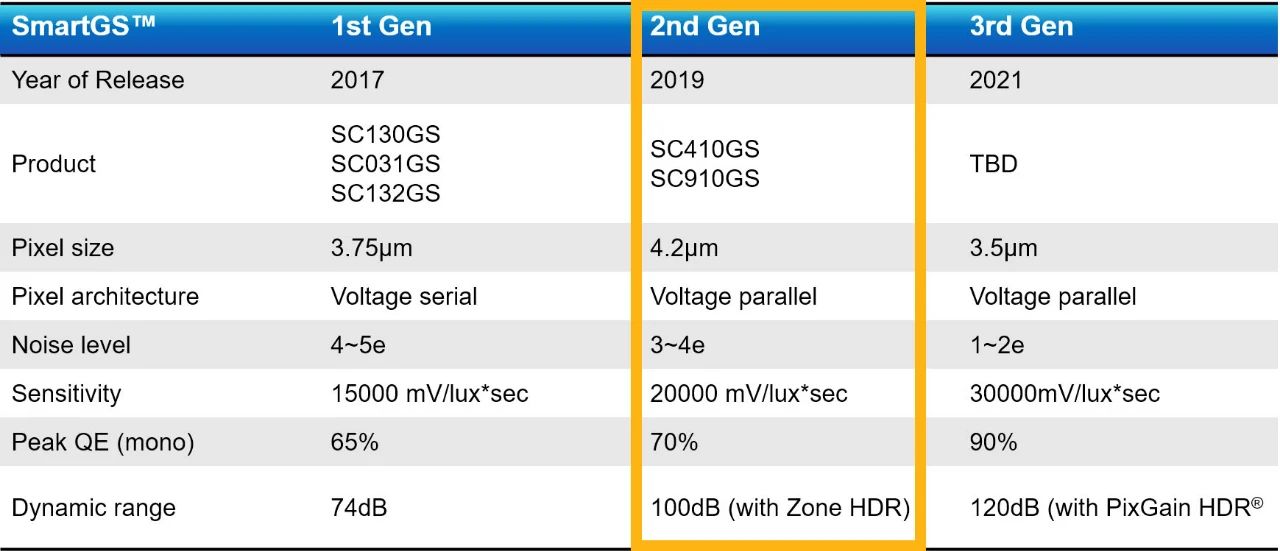Select the 3.75μm pixel size value
The width and height of the screenshot is (1280, 551).
click(371, 248)
